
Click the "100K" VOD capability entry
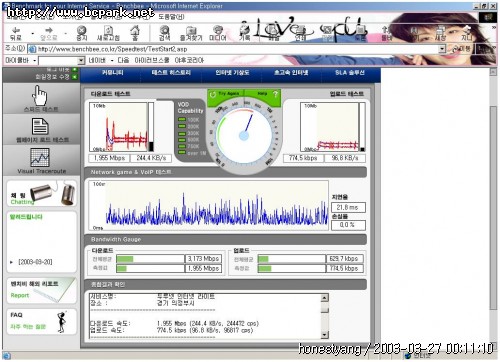(189, 120)
